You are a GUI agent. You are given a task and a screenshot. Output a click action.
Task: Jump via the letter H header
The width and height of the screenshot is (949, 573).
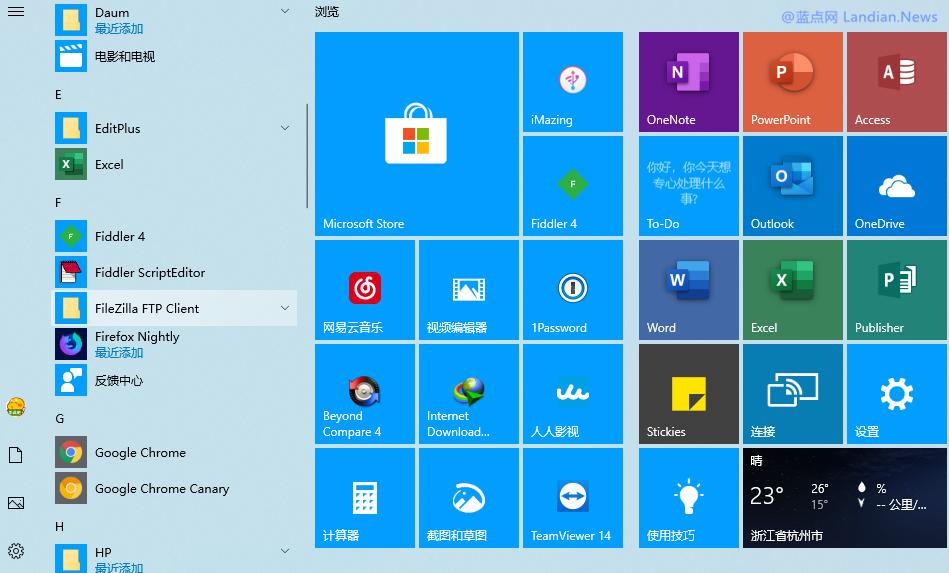(59, 526)
